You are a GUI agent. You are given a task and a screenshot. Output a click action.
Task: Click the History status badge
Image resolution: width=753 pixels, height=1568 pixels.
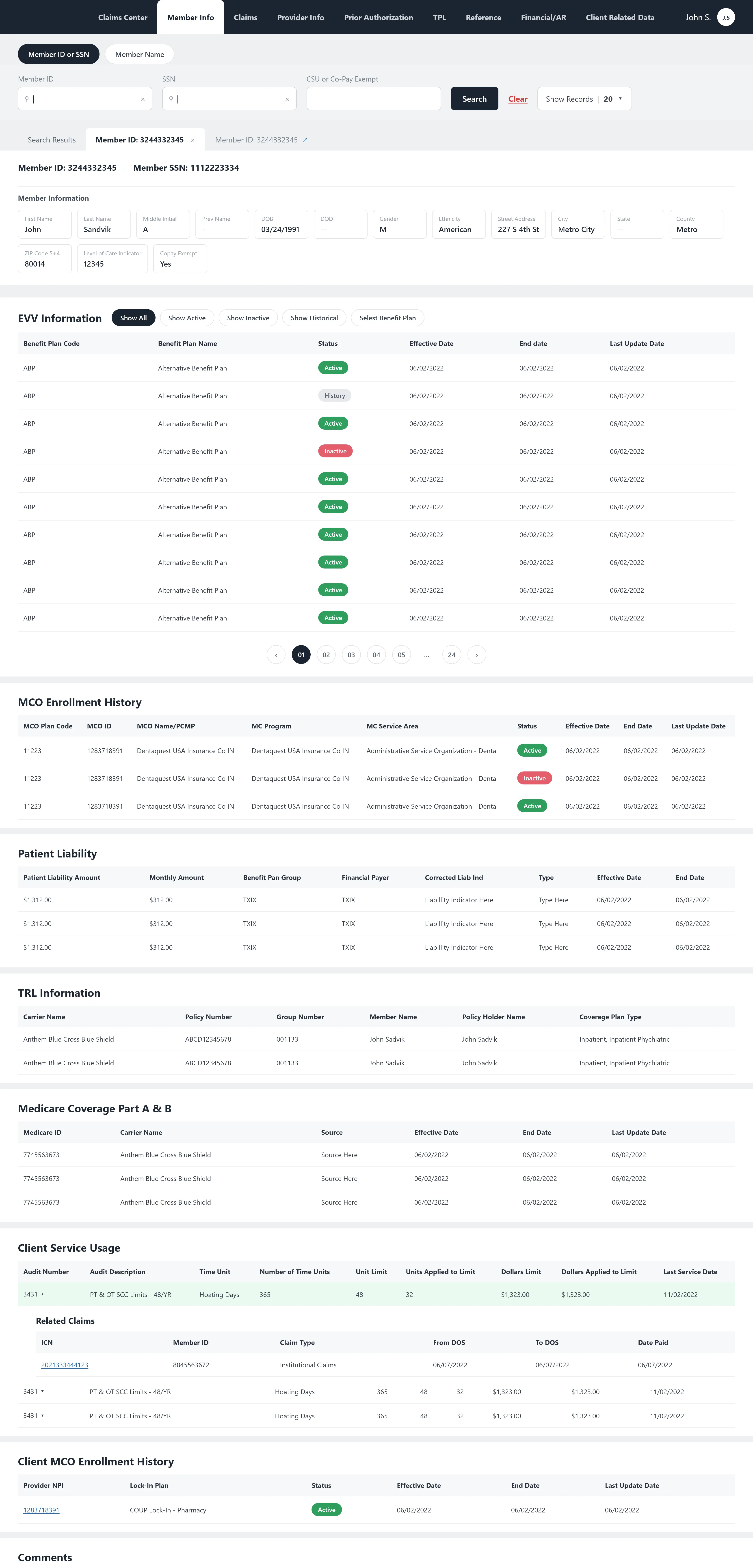(334, 396)
